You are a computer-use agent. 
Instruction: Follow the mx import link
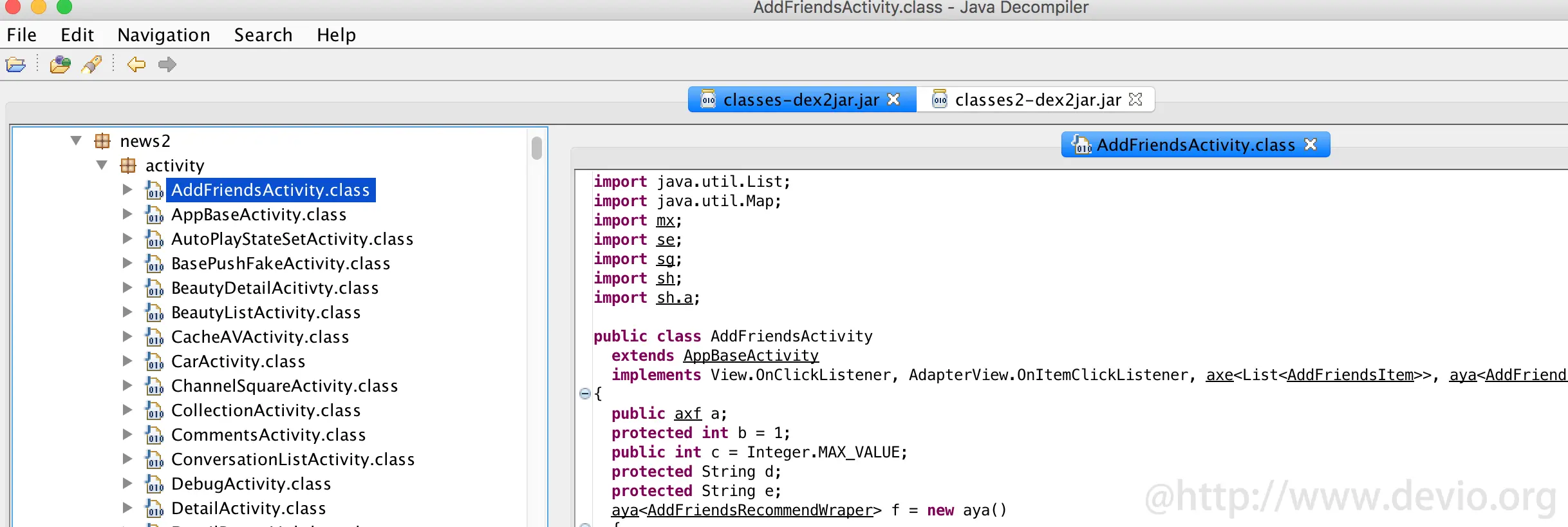[x=666, y=220]
